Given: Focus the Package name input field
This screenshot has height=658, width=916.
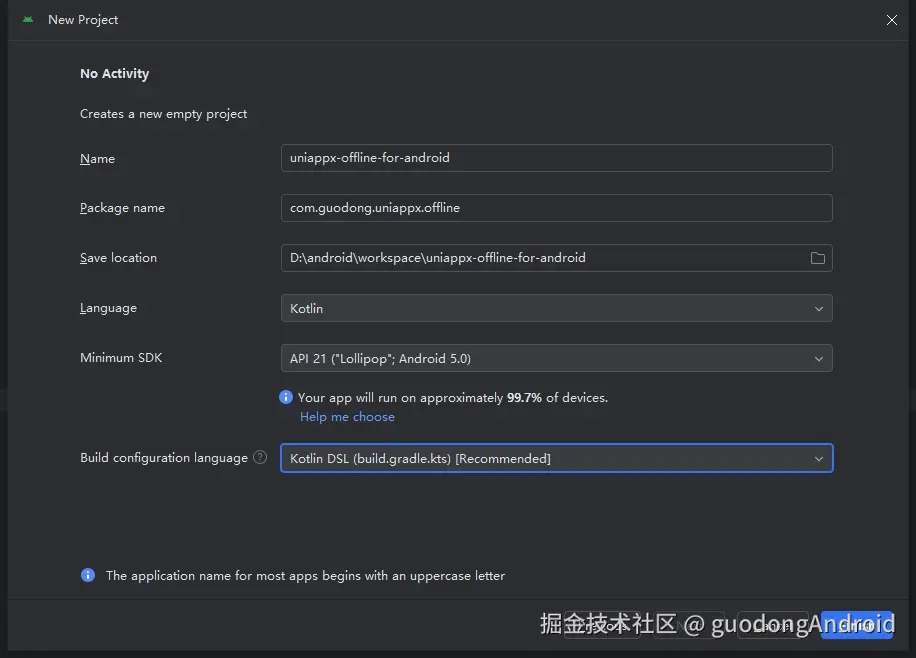Looking at the screenshot, I should point(557,208).
